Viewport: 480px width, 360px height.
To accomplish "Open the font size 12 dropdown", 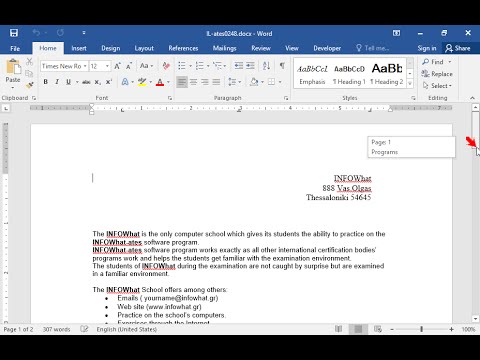I will 107,66.
